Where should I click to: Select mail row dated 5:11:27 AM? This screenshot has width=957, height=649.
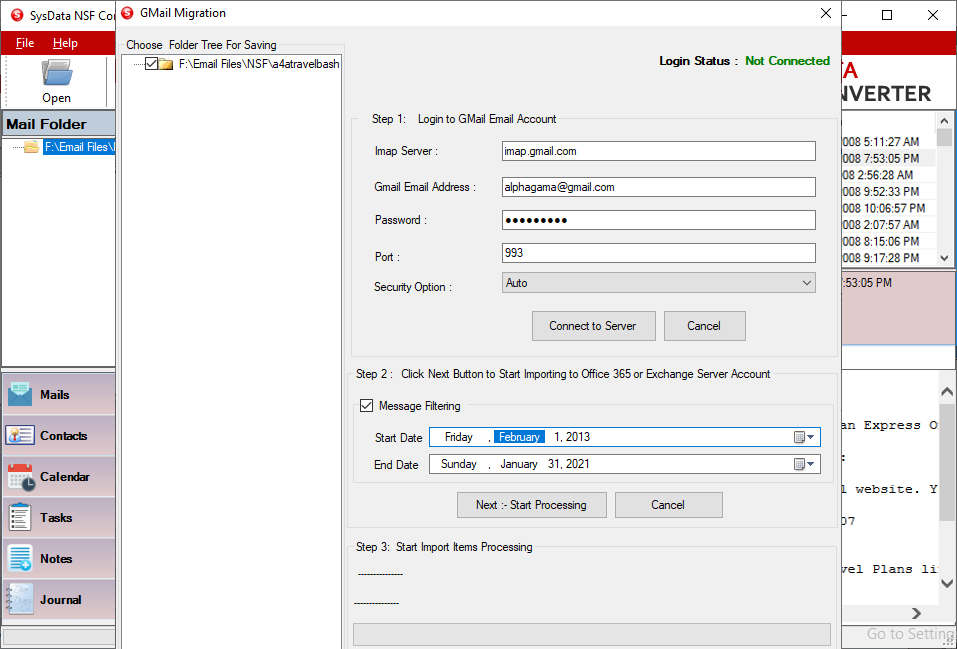pos(889,142)
